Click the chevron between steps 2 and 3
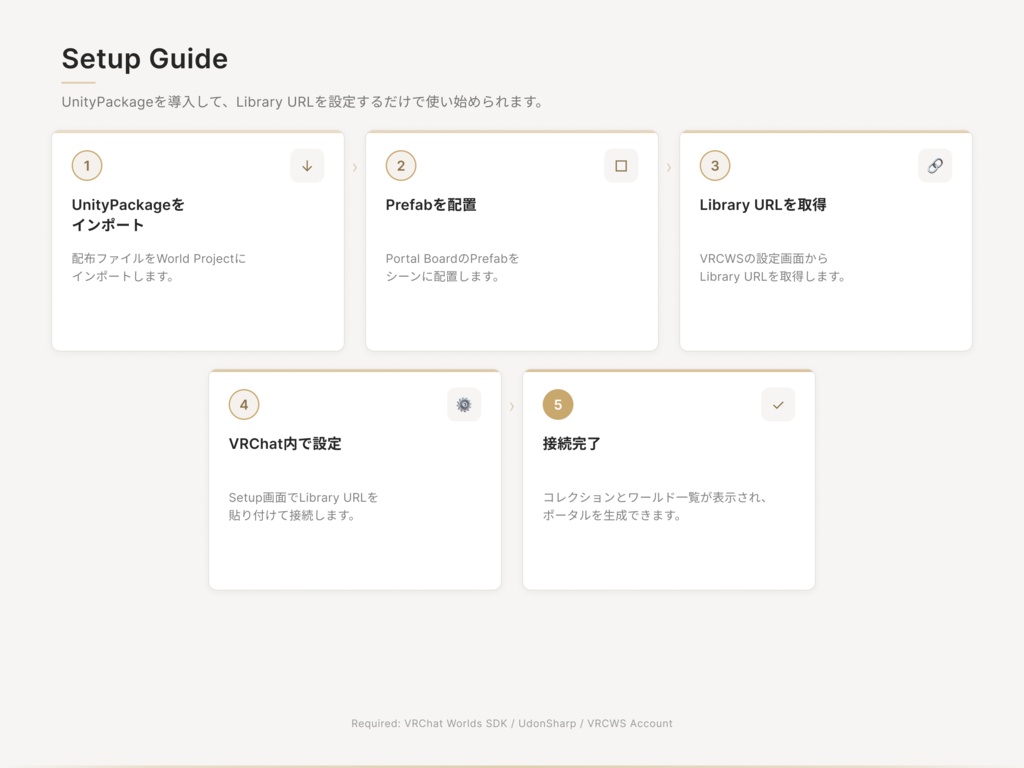This screenshot has width=1024, height=768. coord(669,168)
